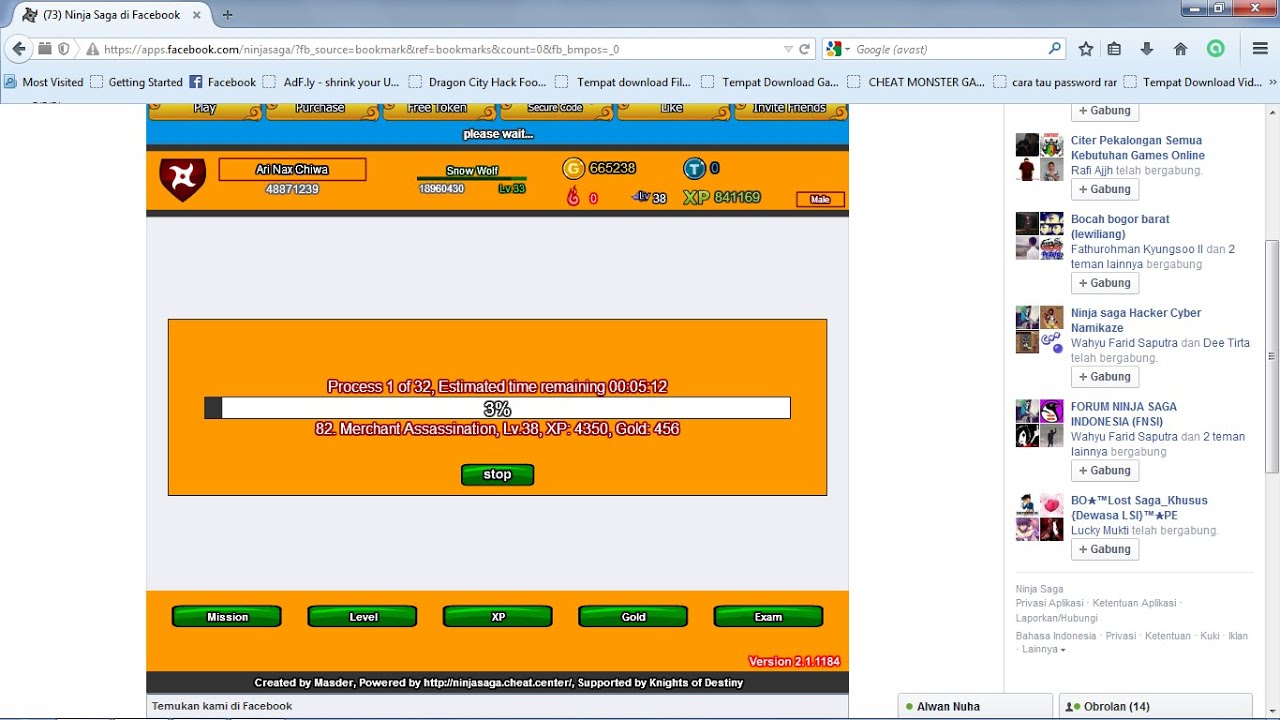Open the Invite Friends tab

pyautogui.click(x=790, y=109)
